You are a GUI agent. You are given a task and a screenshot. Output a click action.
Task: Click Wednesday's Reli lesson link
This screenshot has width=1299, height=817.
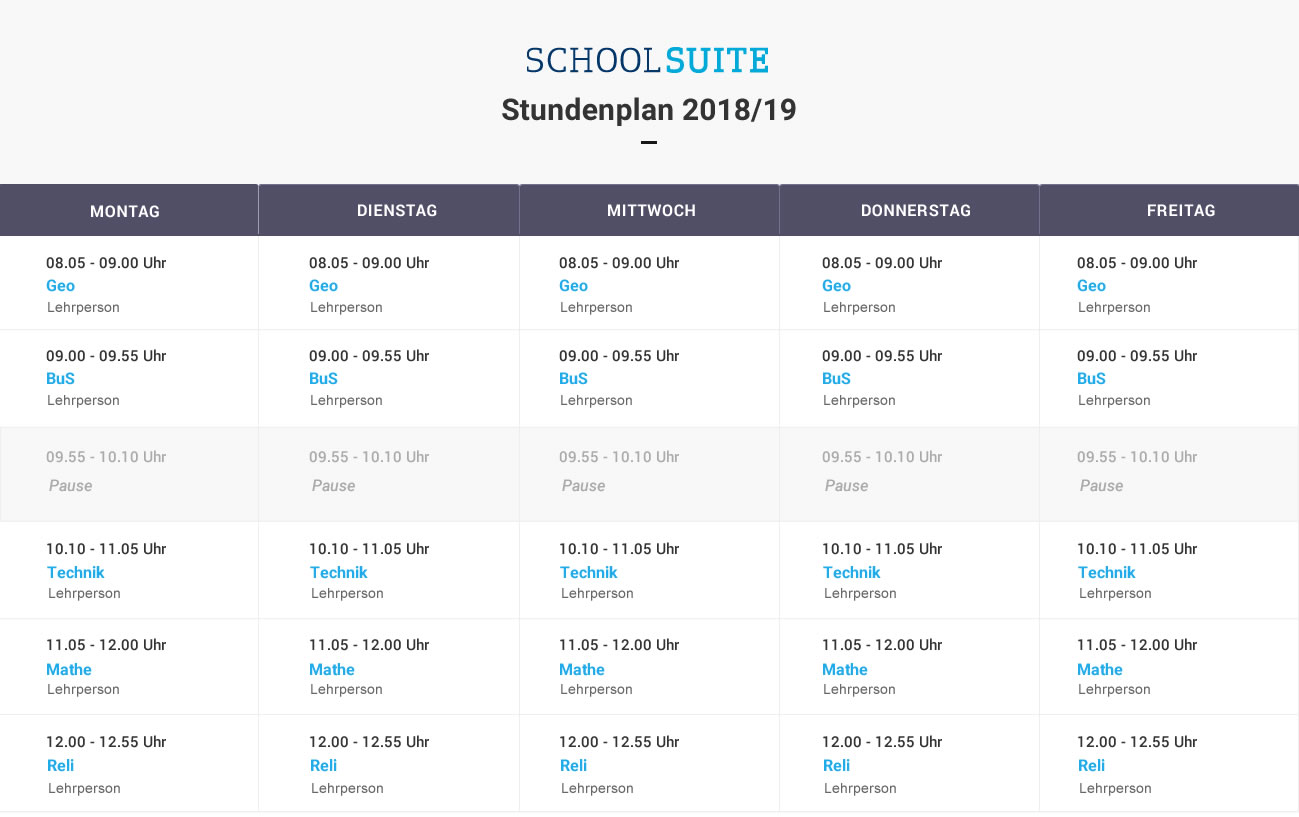[574, 766]
